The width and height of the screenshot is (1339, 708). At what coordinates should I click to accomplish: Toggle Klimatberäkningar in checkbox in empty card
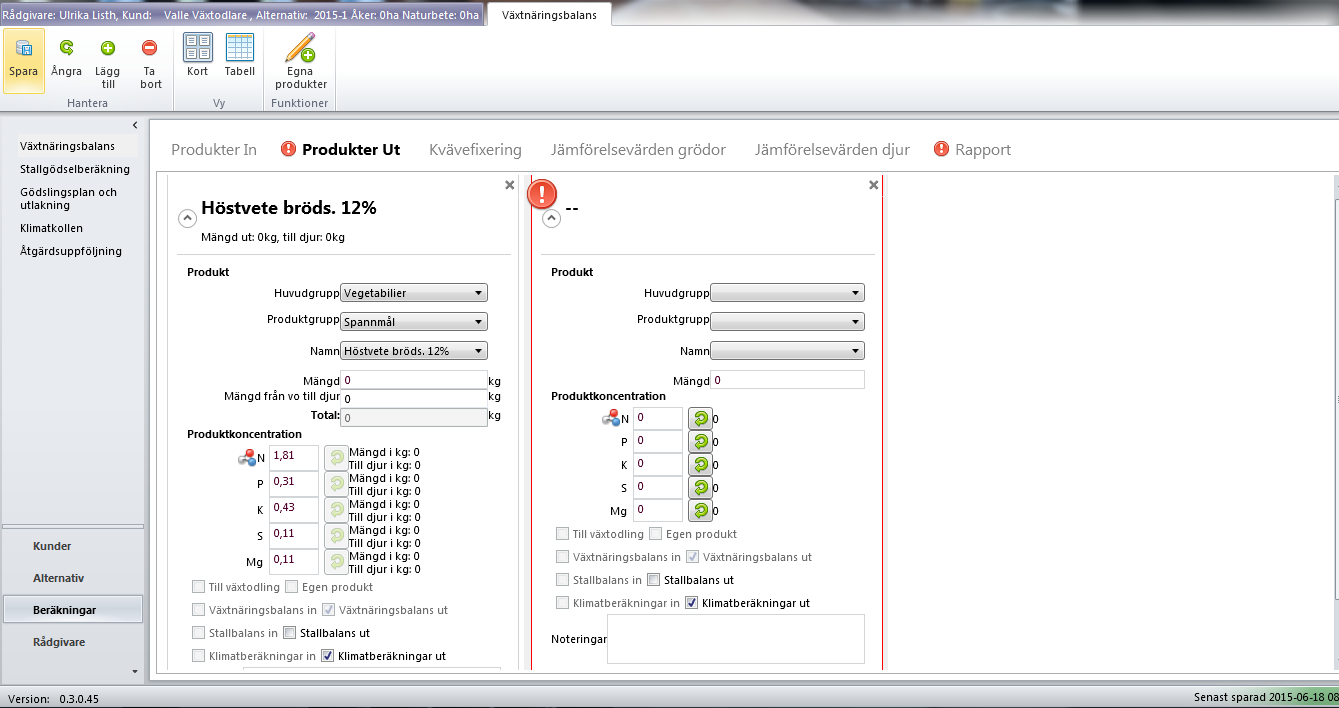click(x=562, y=603)
